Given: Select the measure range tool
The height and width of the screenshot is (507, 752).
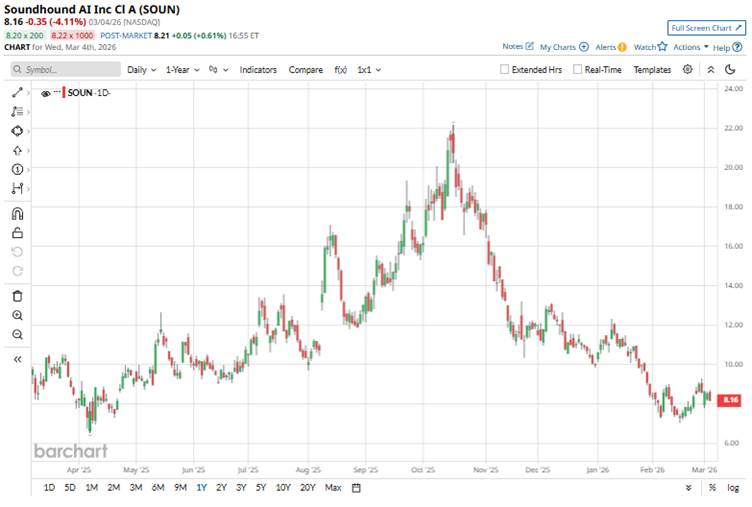Looking at the screenshot, I should click(x=17, y=189).
